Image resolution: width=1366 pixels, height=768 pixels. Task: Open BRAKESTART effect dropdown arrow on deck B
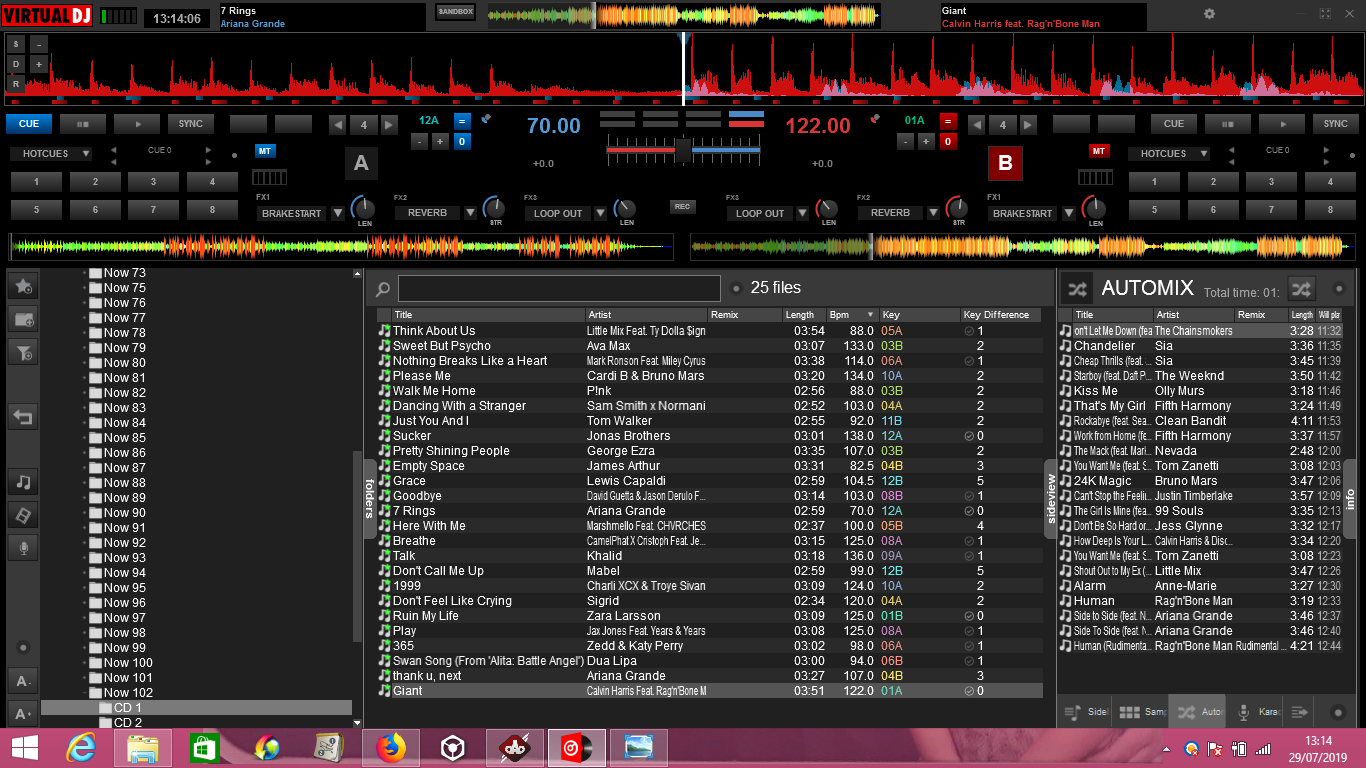tap(1067, 213)
